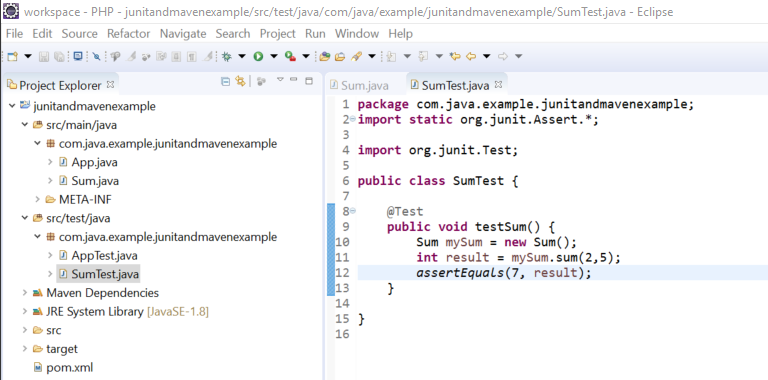
Task: Open the Project Explorer View Menu triangle
Action: click(x=280, y=79)
